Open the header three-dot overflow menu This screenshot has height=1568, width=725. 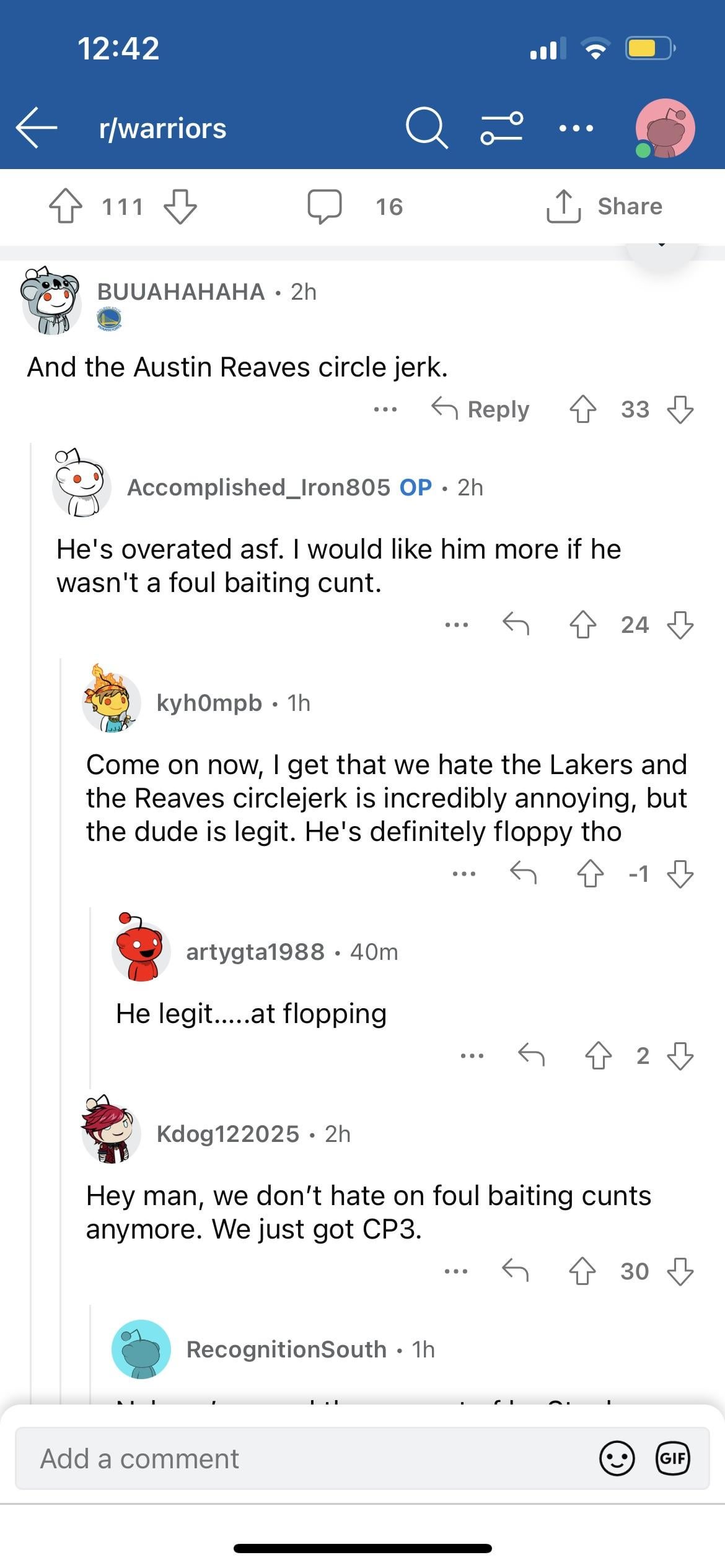click(576, 128)
